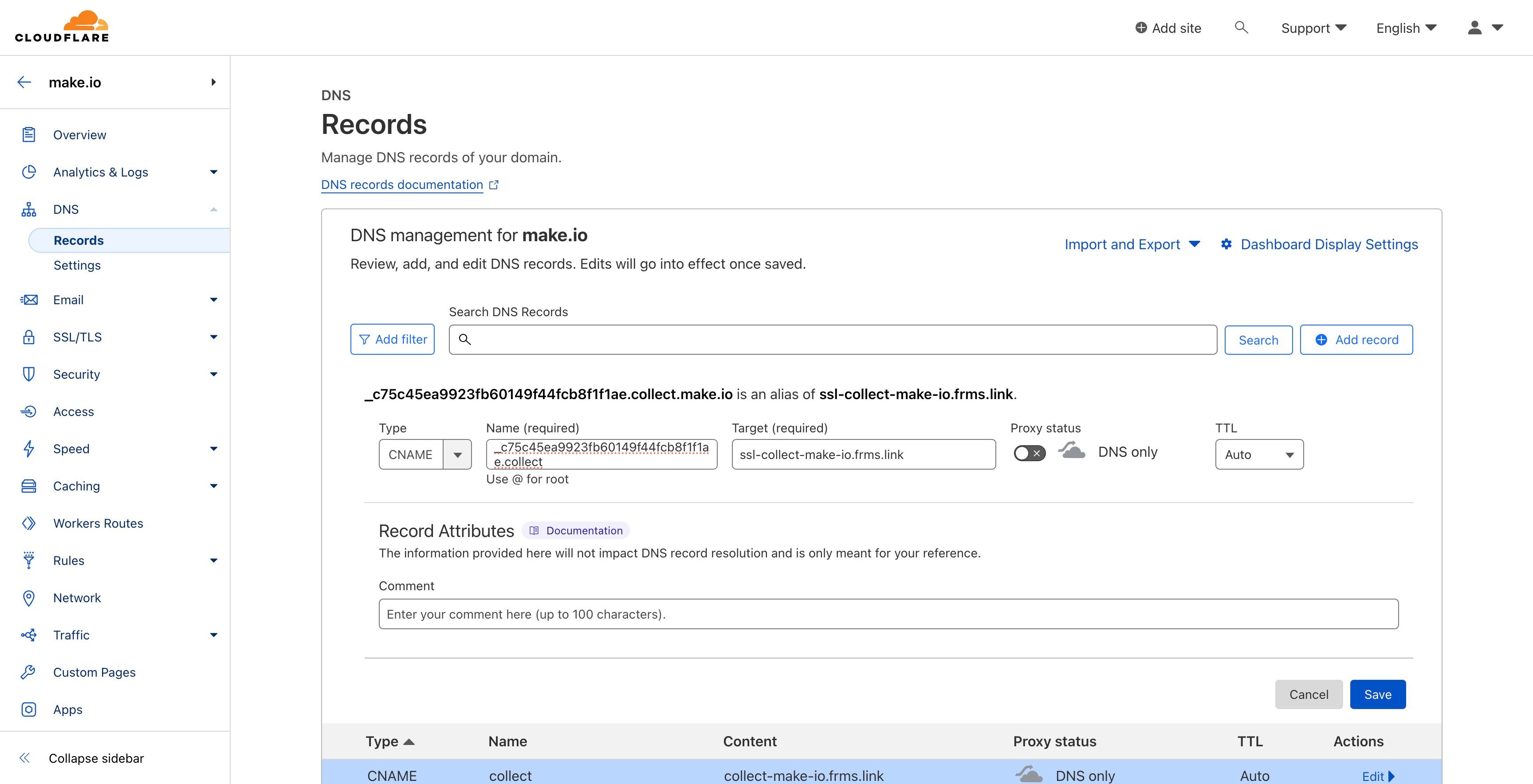This screenshot has height=784, width=1533.
Task: Click the grey cloud in the collect CNAME row
Action: point(1029,774)
